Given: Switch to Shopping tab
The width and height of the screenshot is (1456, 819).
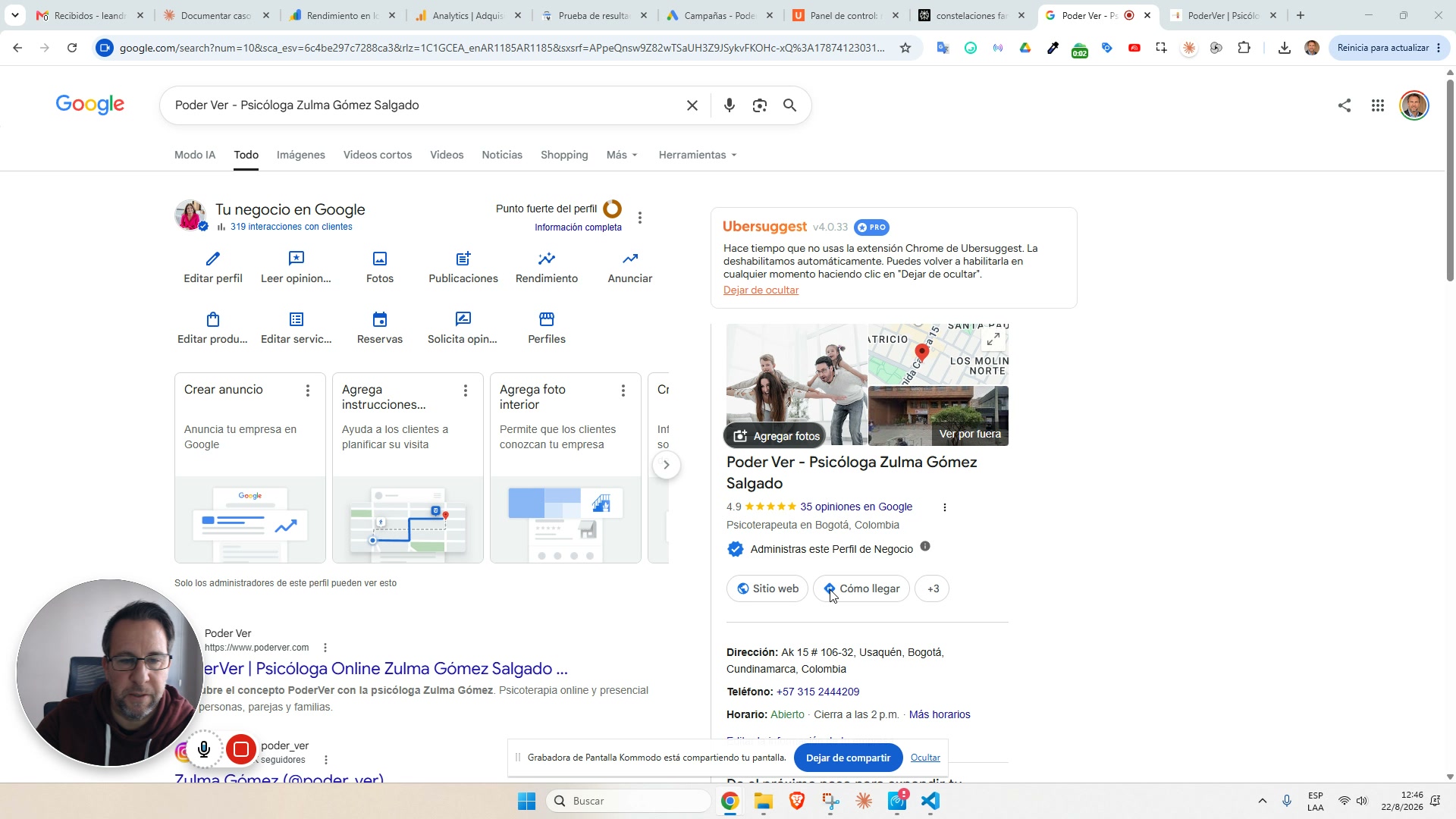Looking at the screenshot, I should point(564,155).
